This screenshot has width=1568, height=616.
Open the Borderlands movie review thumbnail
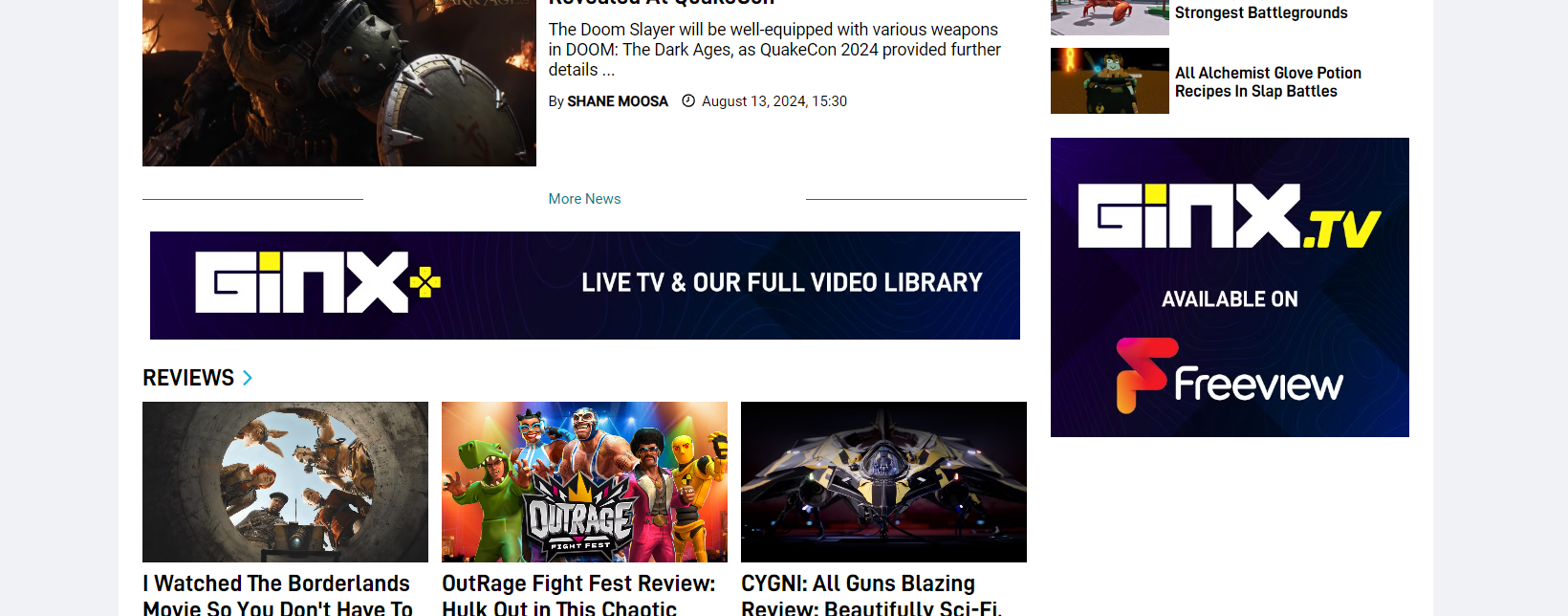click(285, 481)
